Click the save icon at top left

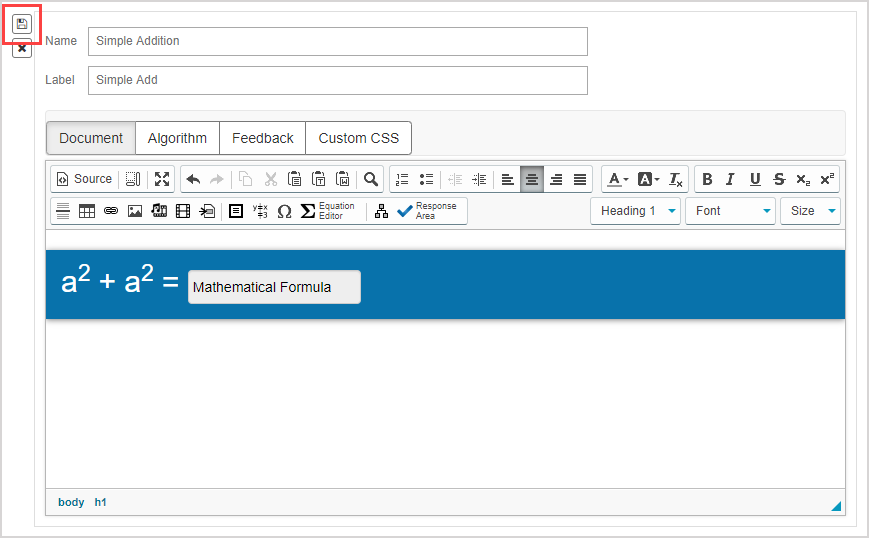pyautogui.click(x=22, y=23)
